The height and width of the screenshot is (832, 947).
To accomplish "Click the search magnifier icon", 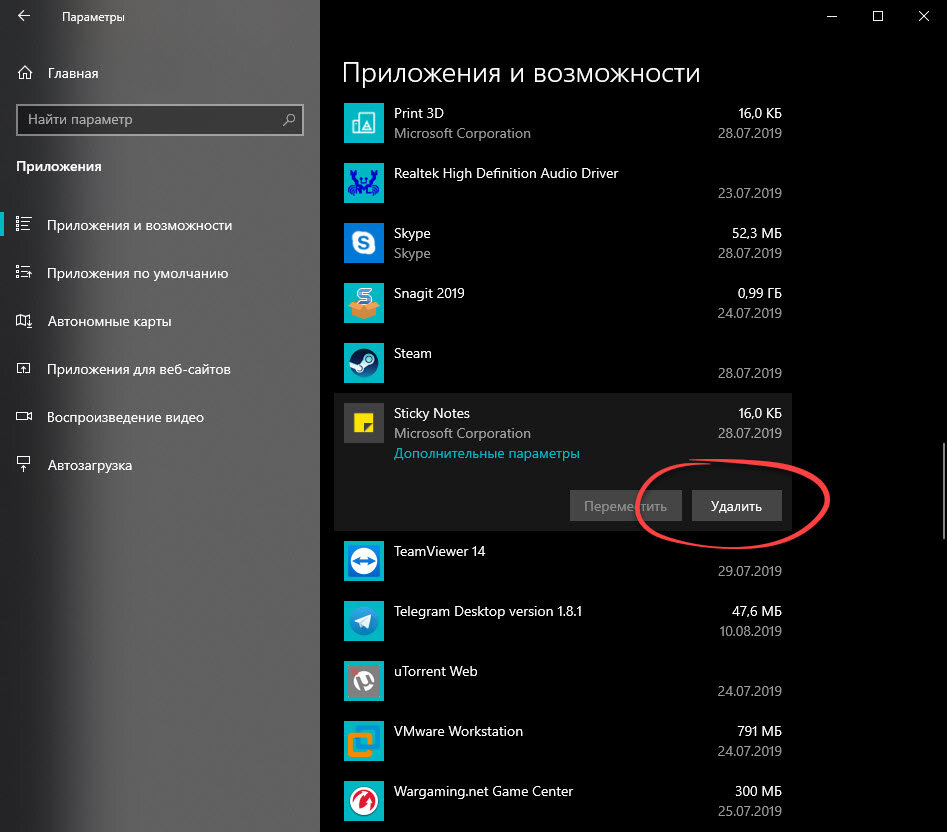I will [x=289, y=120].
